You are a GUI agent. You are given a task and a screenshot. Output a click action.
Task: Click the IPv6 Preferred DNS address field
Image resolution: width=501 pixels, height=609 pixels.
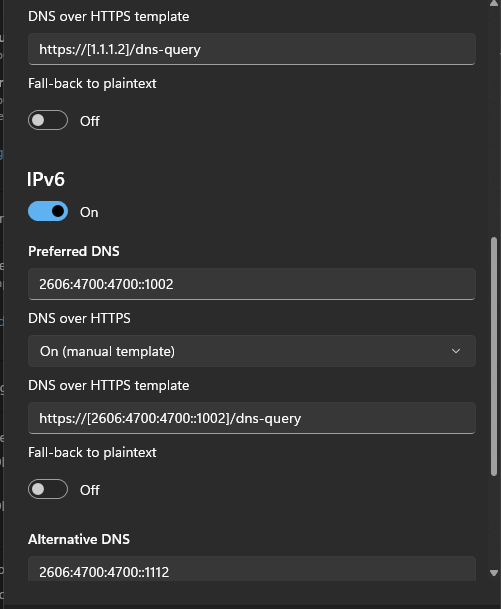252,284
